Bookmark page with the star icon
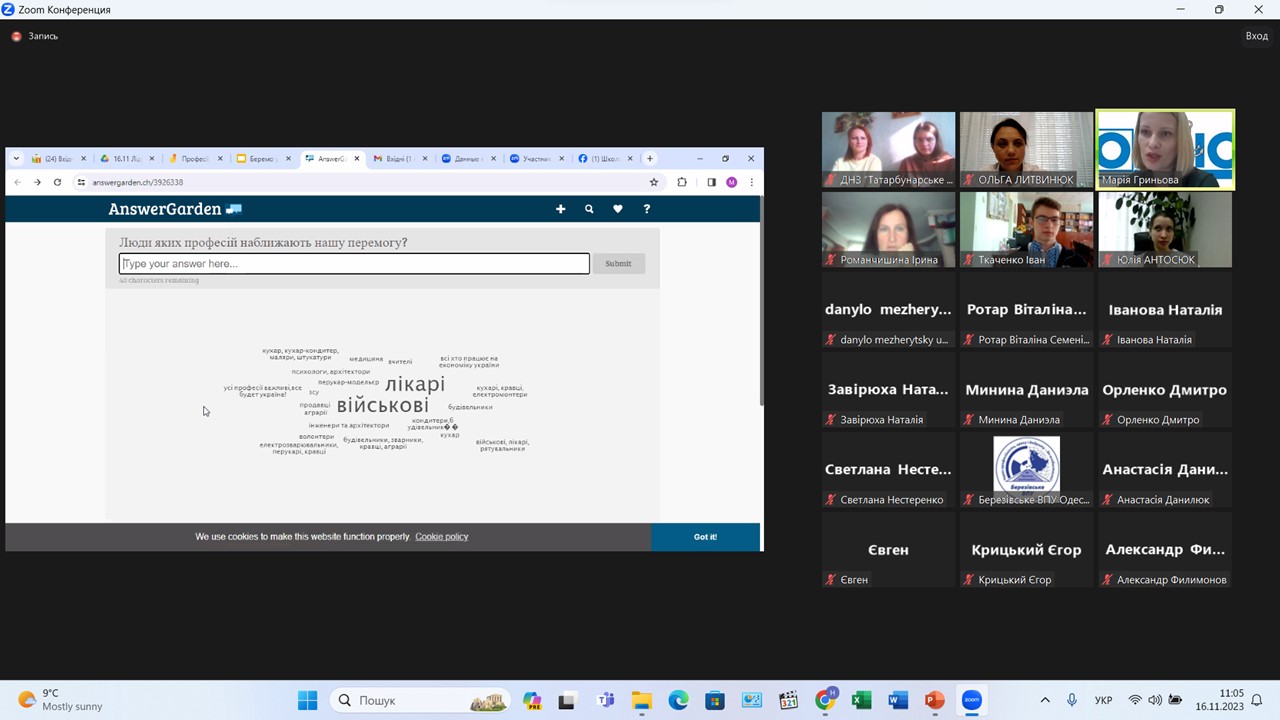1280x720 pixels. click(654, 182)
